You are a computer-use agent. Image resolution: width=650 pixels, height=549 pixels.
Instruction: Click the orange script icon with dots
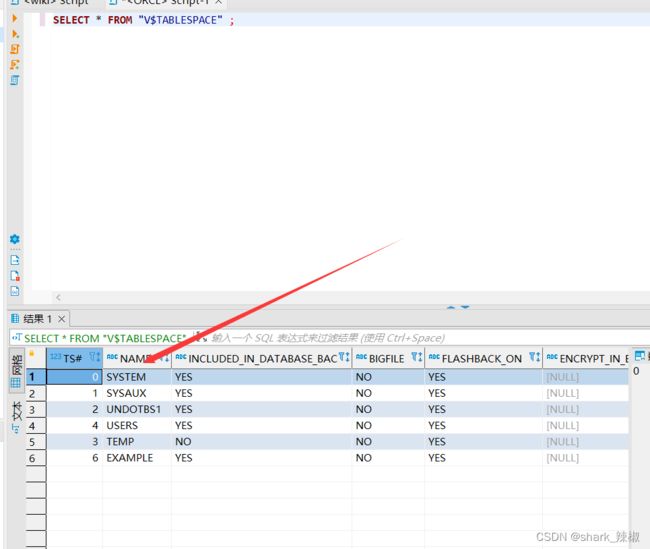[15, 65]
